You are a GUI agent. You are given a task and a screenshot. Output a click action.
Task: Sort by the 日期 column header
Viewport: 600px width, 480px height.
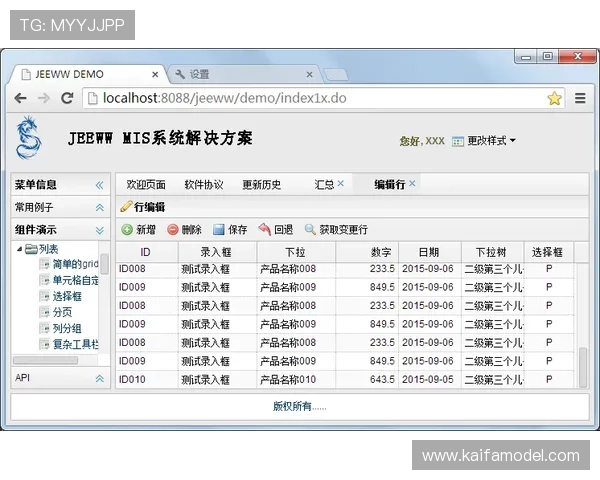[x=430, y=252]
